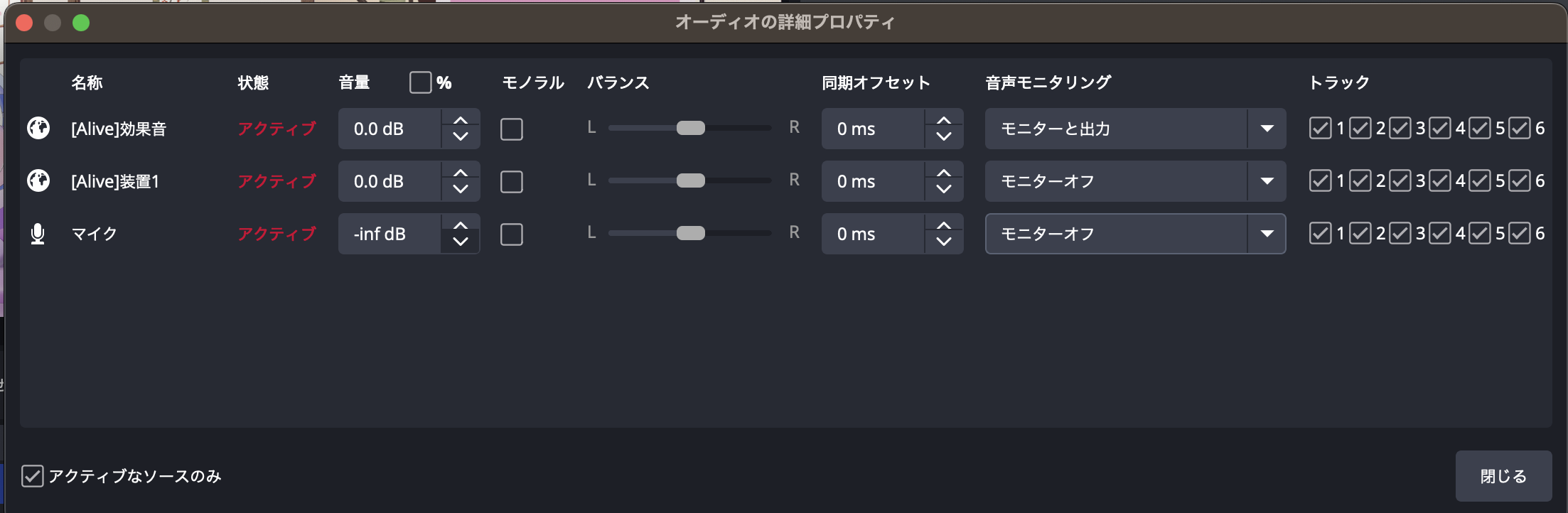Uncheck track 1 for マイク
This screenshot has width=1568, height=513.
click(1320, 233)
